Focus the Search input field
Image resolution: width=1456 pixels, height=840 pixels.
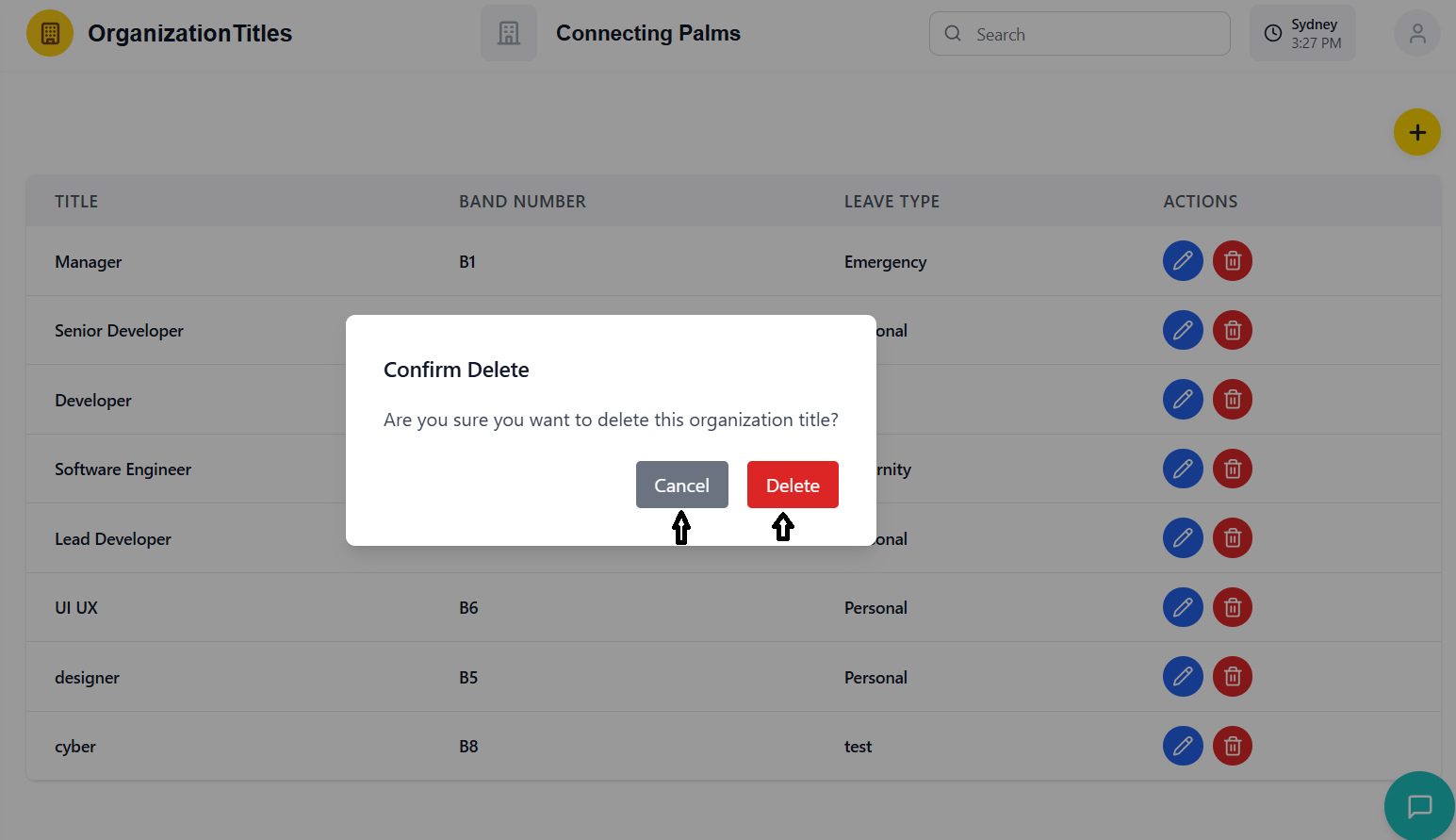pos(1093,34)
